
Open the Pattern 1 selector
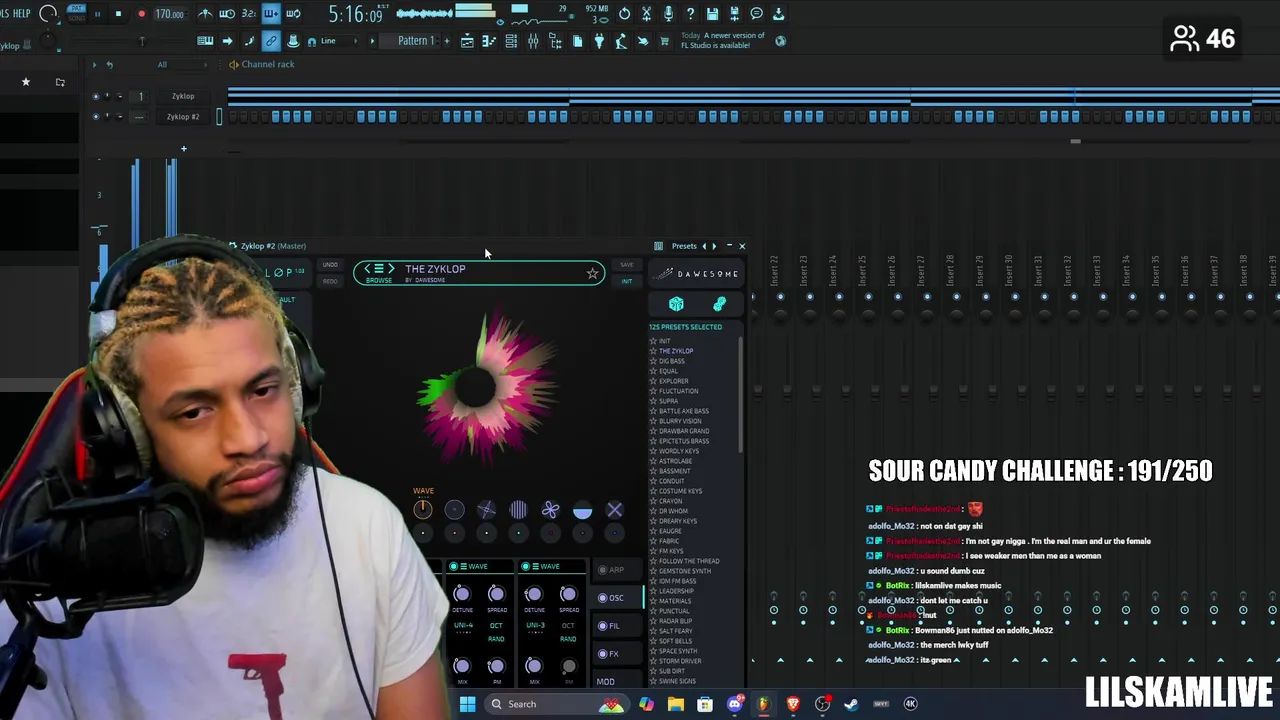[416, 41]
